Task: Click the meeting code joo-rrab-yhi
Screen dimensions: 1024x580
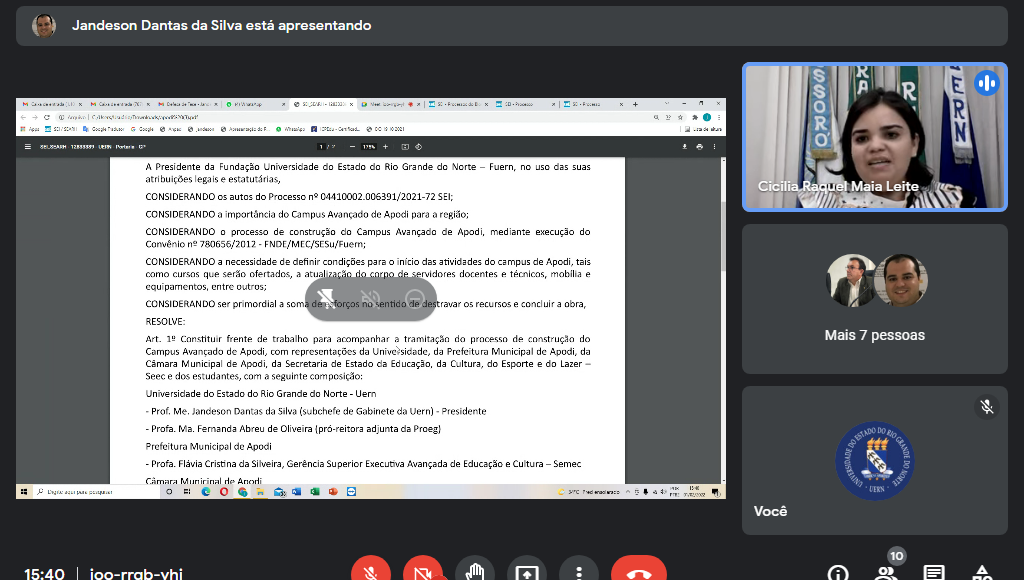Action: 136,574
